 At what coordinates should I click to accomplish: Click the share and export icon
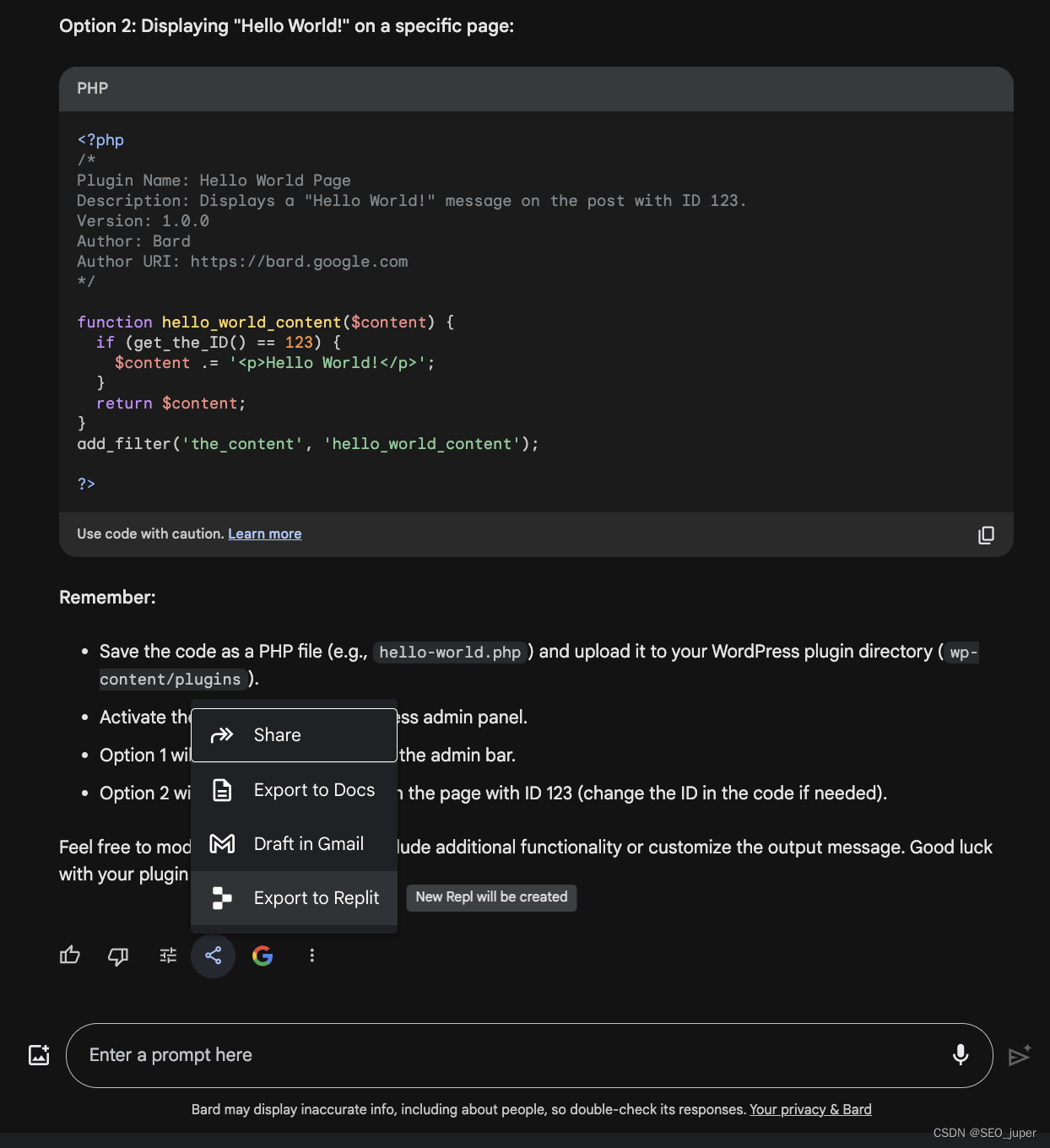coord(213,956)
